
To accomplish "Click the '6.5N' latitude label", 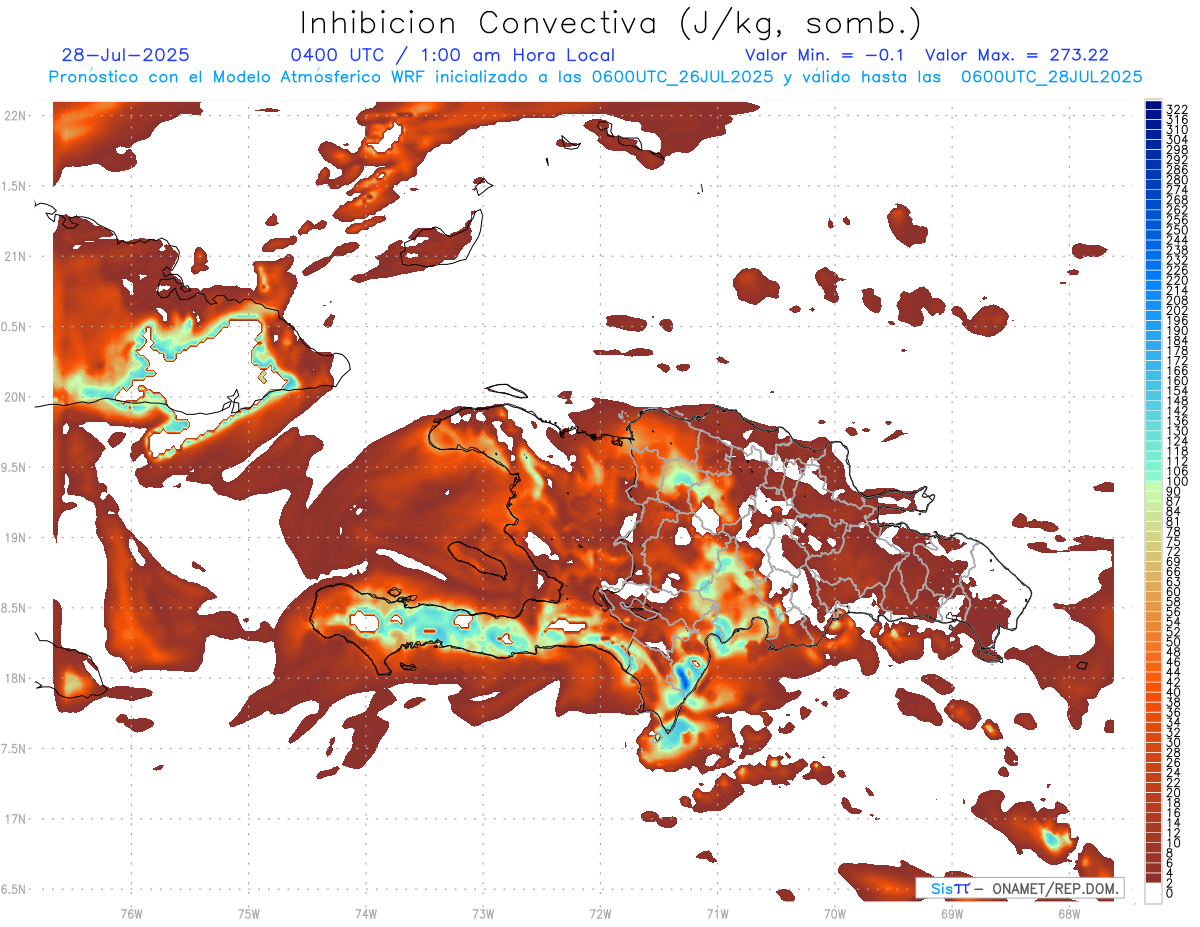I will click(x=15, y=890).
